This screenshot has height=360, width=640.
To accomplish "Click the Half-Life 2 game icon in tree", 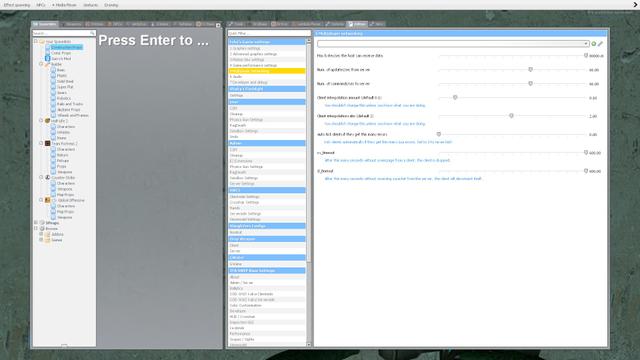I will pyautogui.click(x=47, y=121).
